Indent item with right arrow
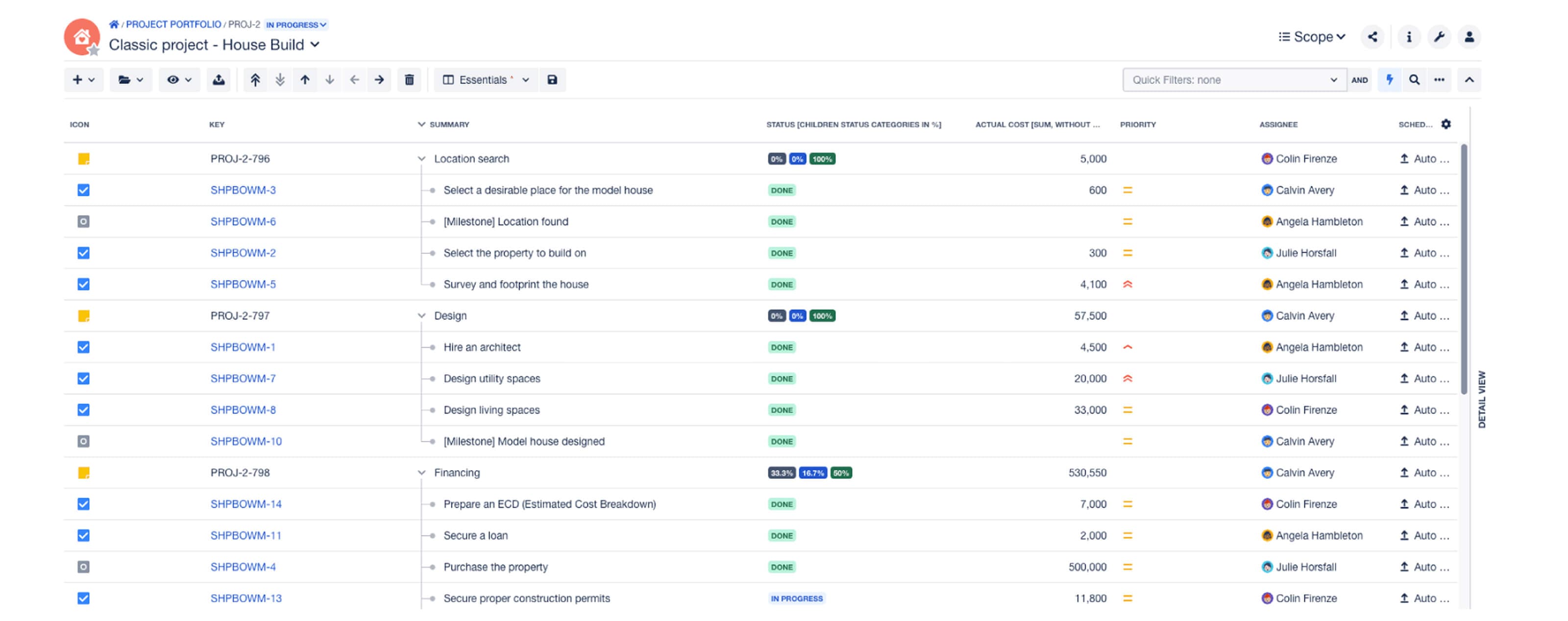This screenshot has height=621, width=1568. [379, 80]
